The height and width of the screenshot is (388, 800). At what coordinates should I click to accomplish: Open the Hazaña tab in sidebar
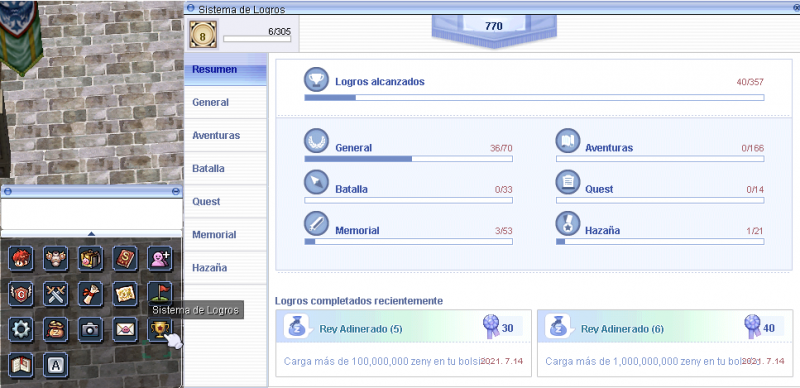[225, 268]
